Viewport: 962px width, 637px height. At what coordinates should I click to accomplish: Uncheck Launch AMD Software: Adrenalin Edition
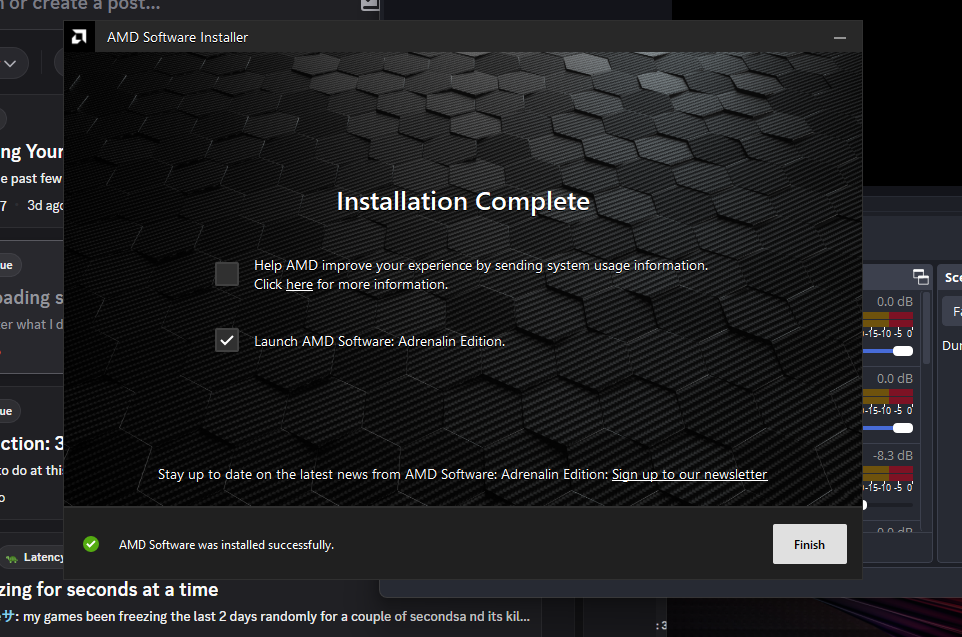pyautogui.click(x=227, y=340)
